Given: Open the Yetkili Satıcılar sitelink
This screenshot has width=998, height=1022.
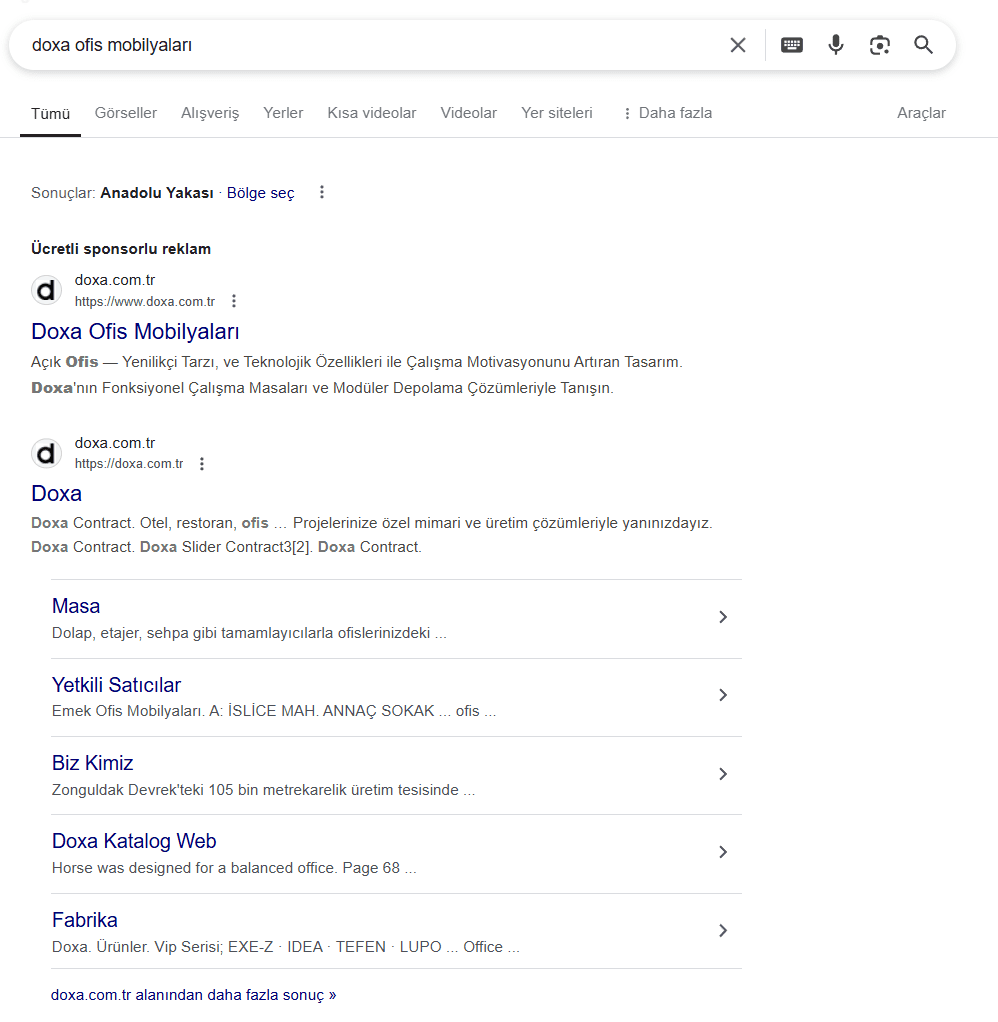Looking at the screenshot, I should [x=116, y=684].
